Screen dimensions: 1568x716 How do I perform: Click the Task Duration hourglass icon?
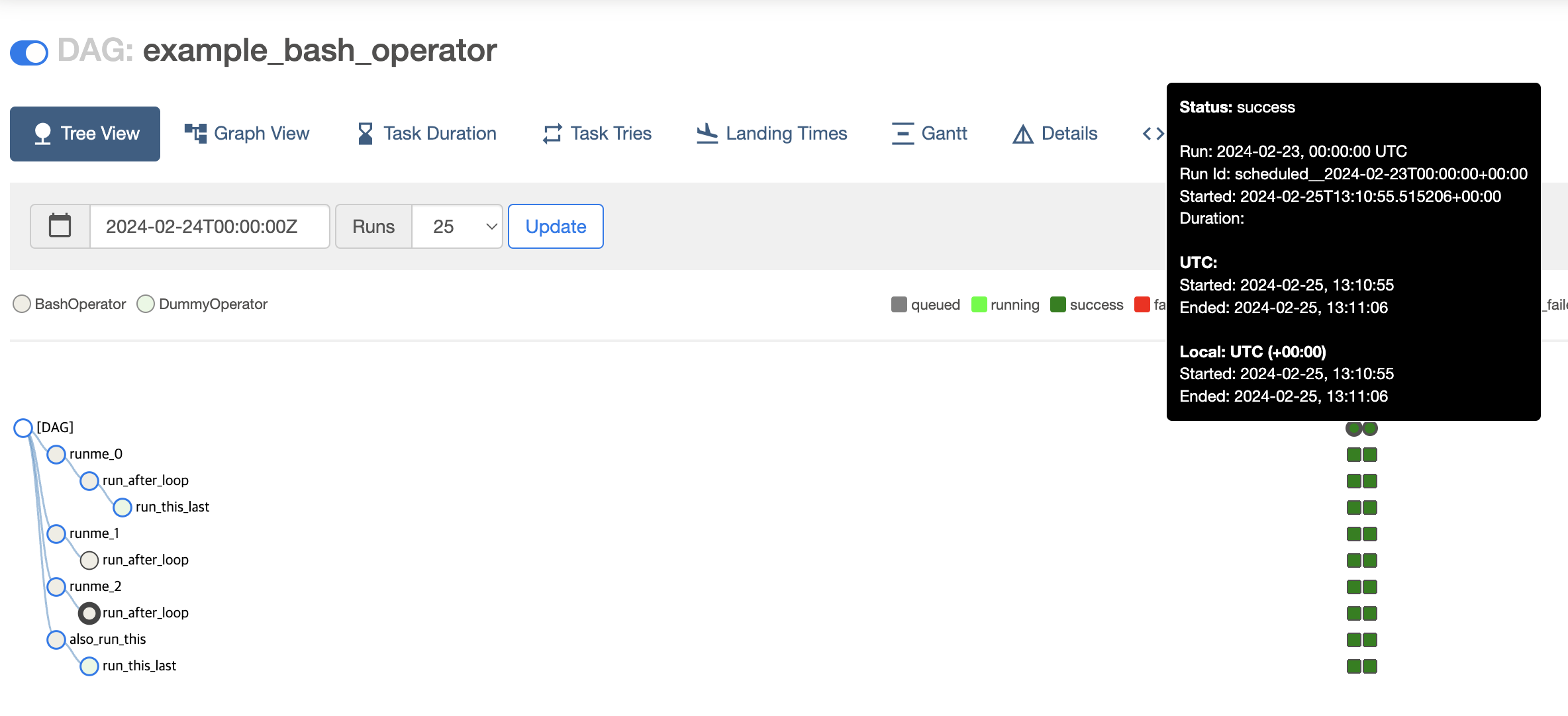[x=365, y=134]
